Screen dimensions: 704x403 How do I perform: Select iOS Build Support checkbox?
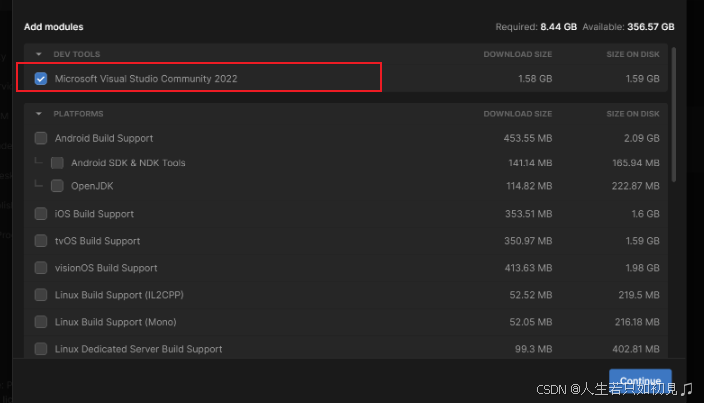(x=41, y=214)
